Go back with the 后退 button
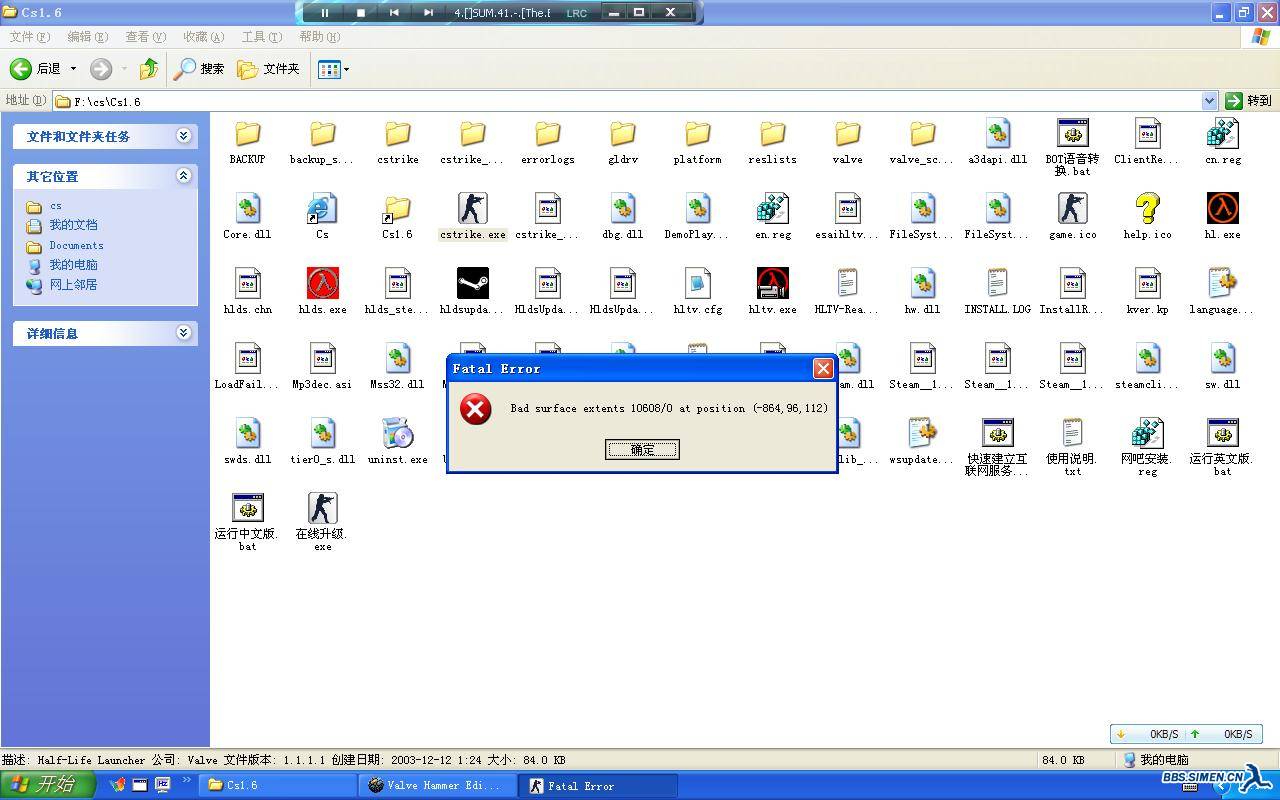 pyautogui.click(x=36, y=68)
